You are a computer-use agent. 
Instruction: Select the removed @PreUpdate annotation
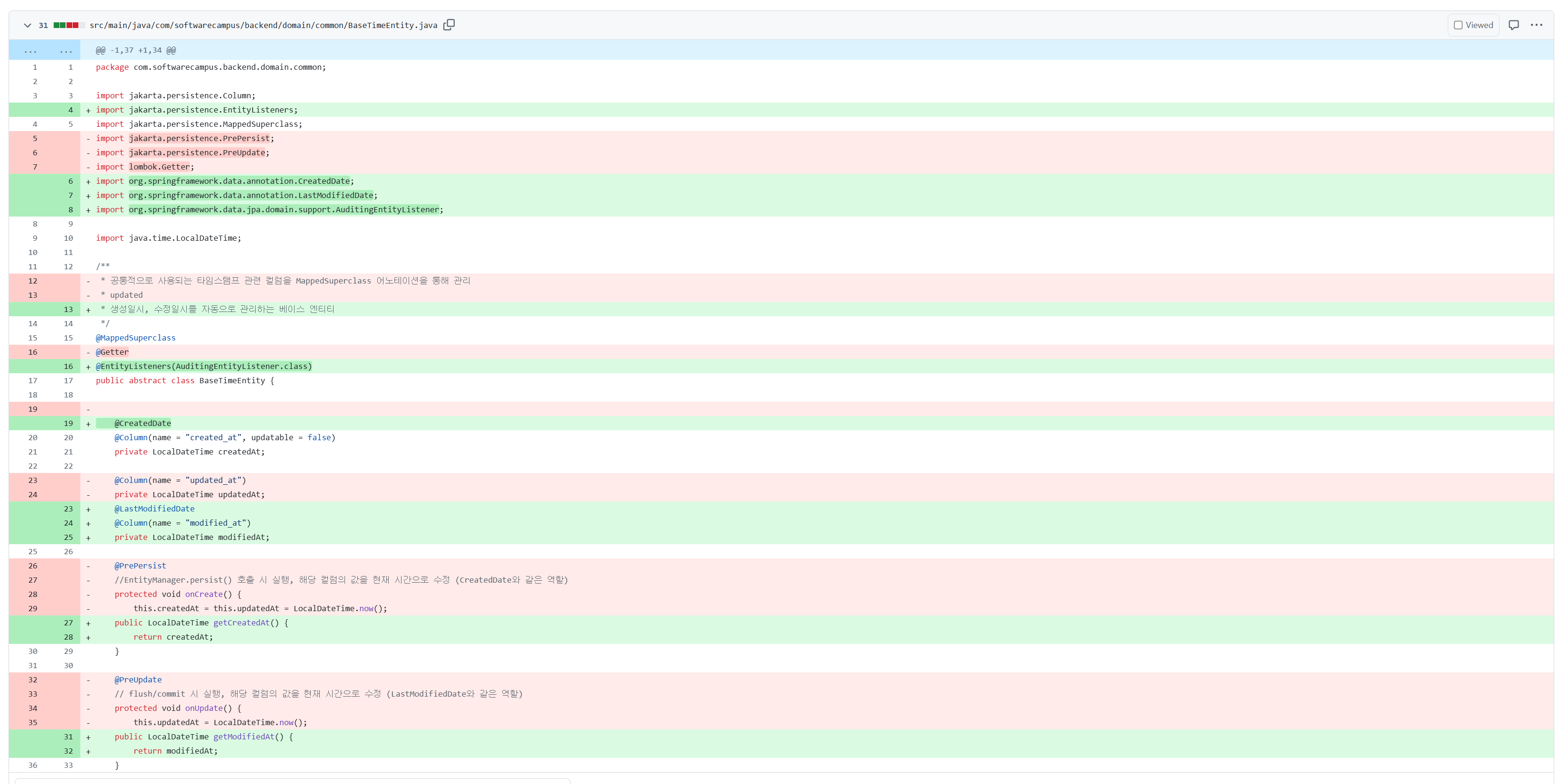138,680
